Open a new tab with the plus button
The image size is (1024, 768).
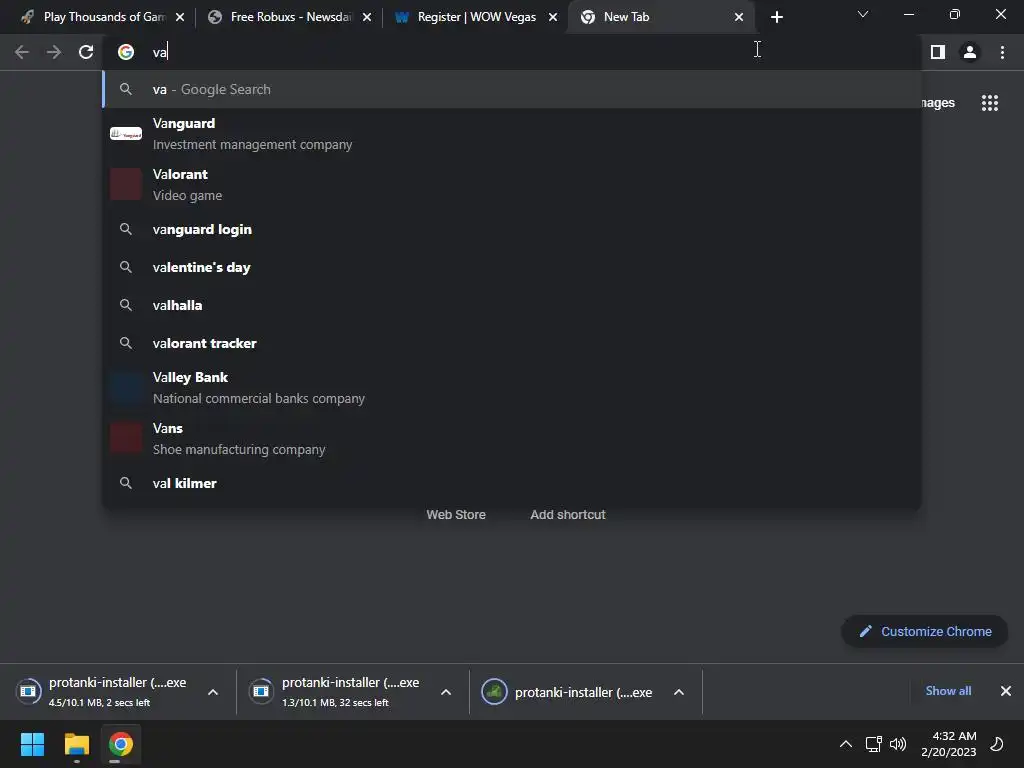[776, 17]
